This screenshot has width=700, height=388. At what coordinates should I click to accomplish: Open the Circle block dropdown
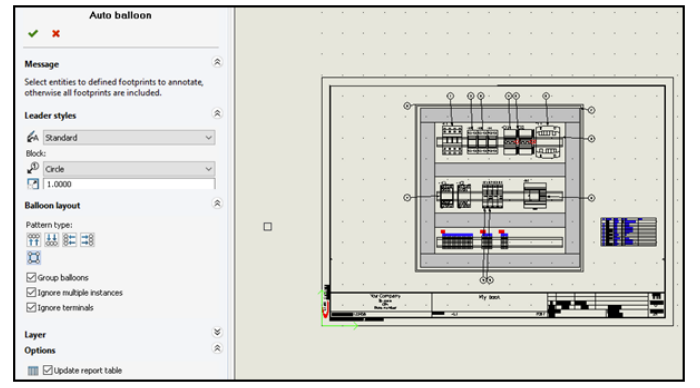click(x=129, y=169)
